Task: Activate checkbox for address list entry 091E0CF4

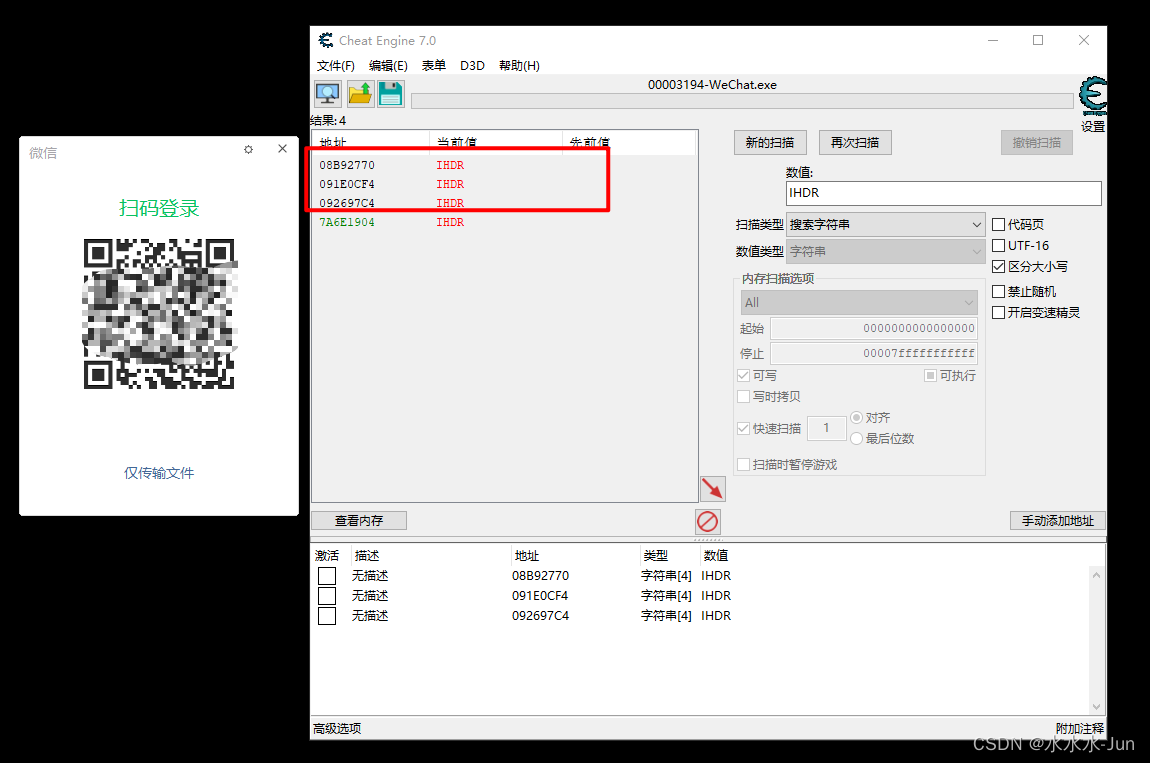Action: coord(327,596)
